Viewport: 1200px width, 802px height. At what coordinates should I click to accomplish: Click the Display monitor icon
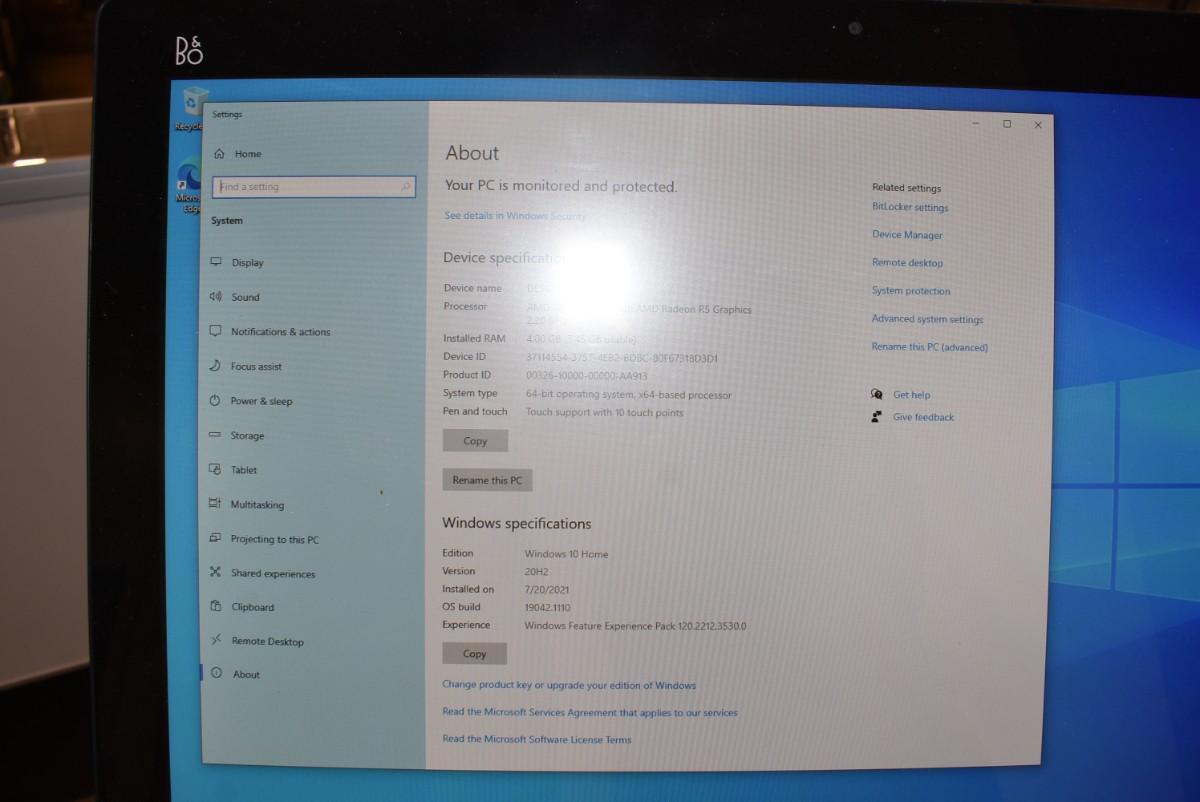(x=216, y=262)
